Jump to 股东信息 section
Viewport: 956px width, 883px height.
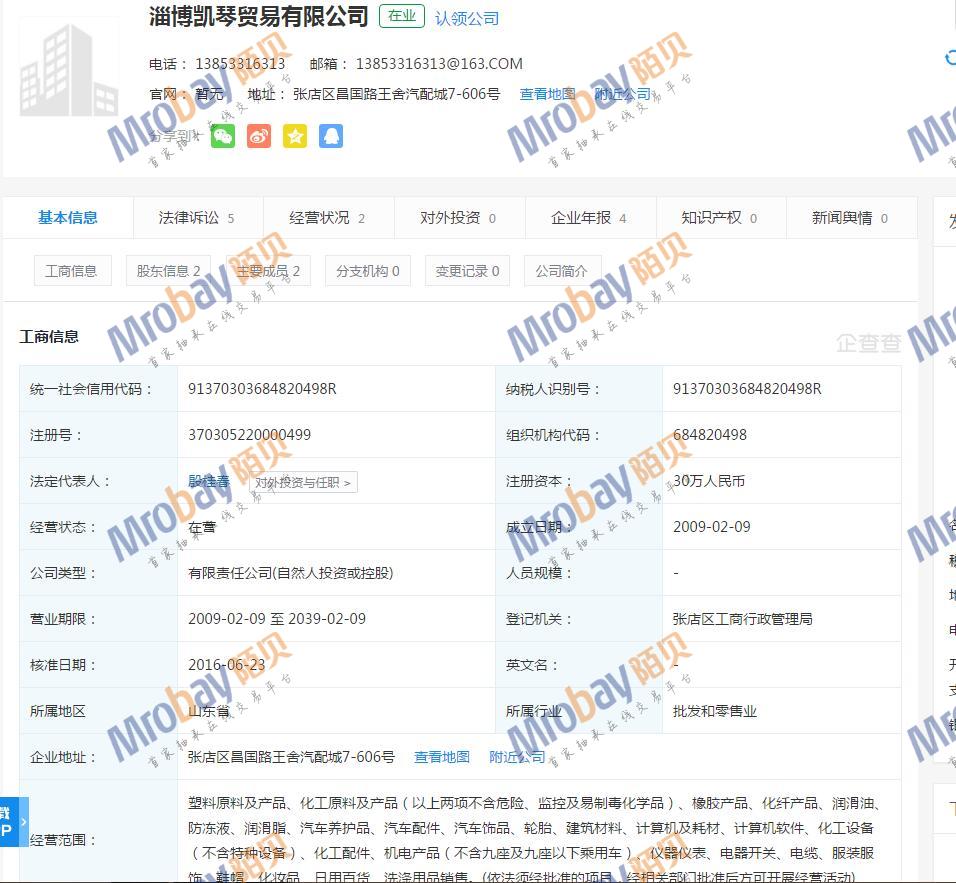pos(169,271)
